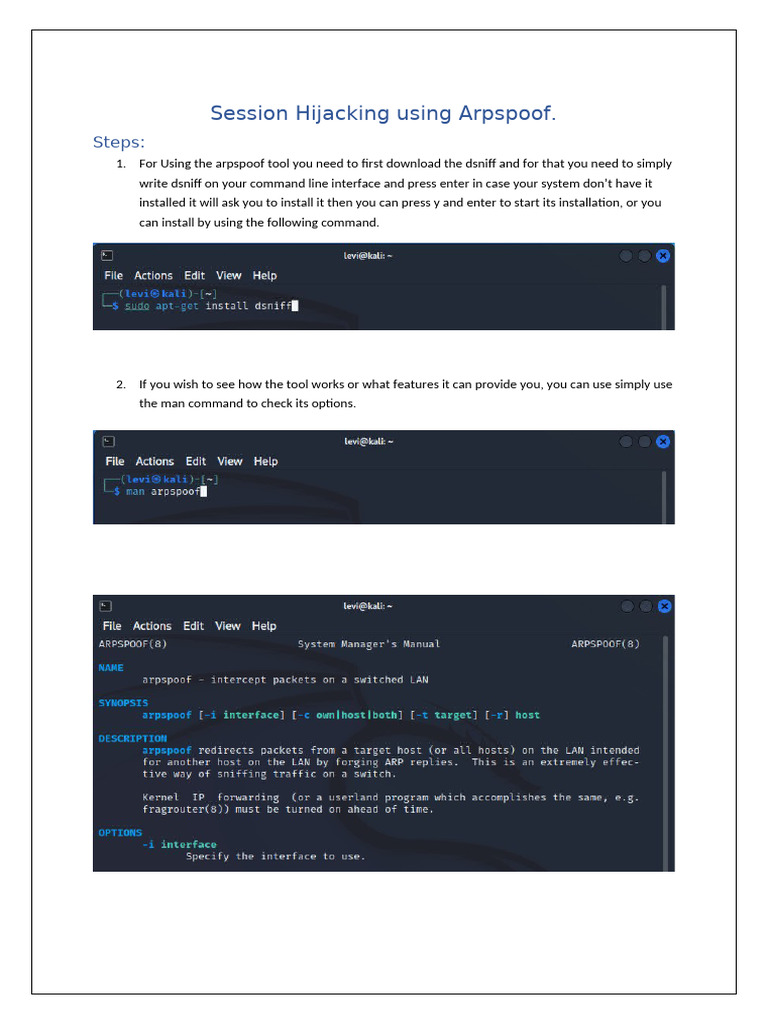Open View menu in the 'man arpspoof' terminal
Viewport: 768px width, 1024px height.
(230, 462)
